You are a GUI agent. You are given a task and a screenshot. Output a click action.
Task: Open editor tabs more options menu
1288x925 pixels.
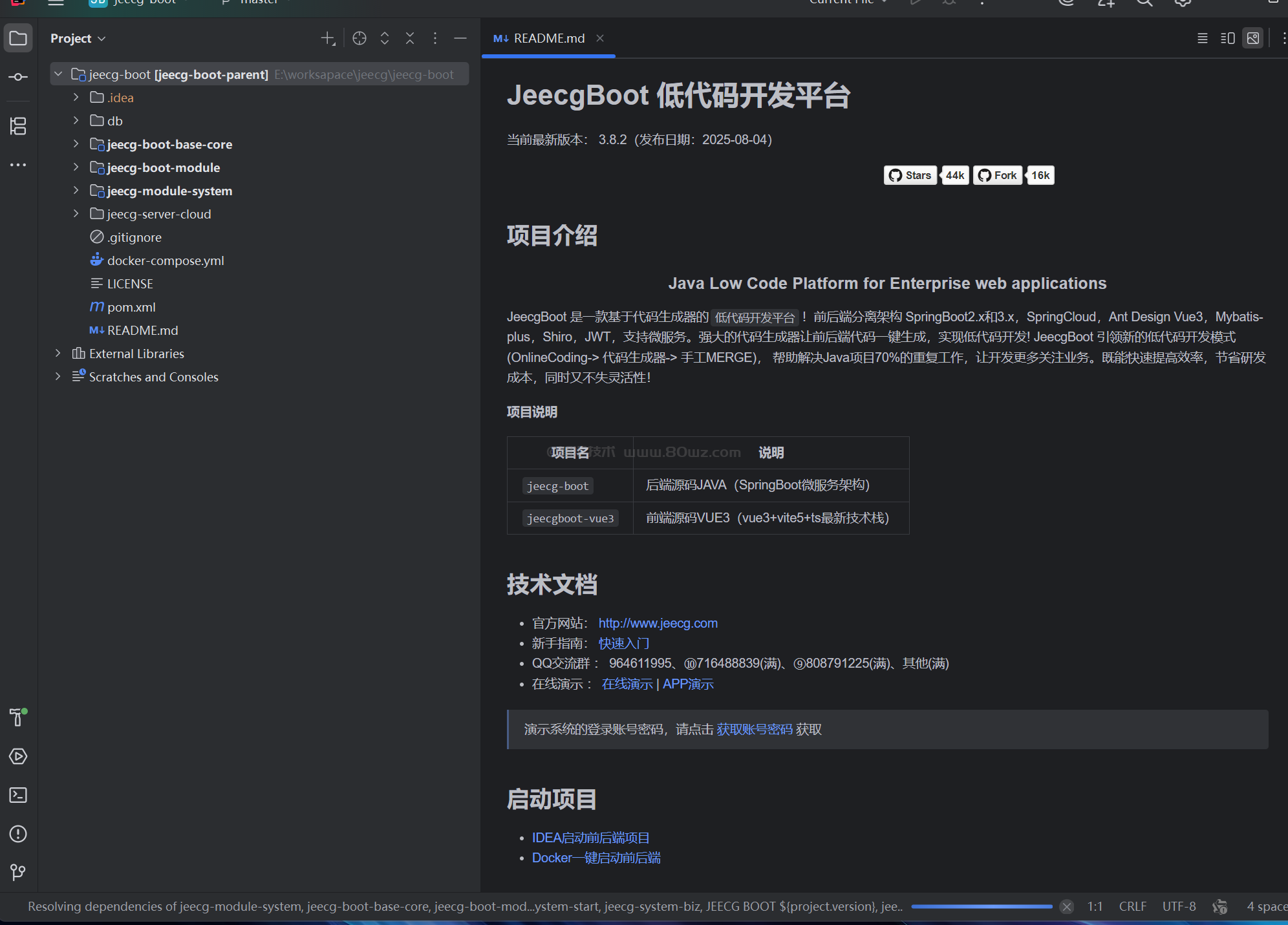coord(1283,38)
